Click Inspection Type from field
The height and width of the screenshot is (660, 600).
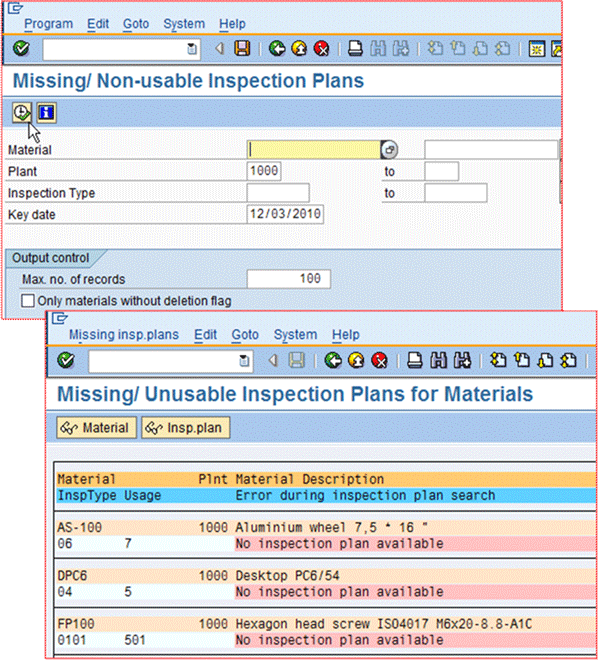(278, 192)
